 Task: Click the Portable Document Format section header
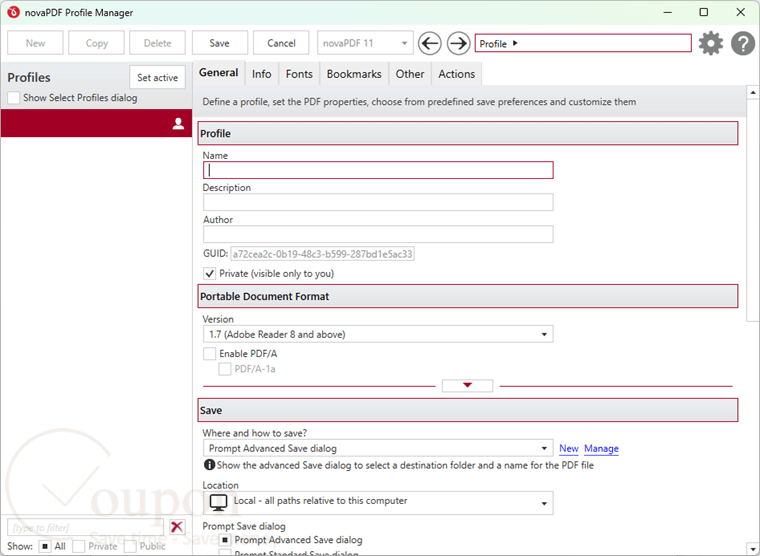point(468,296)
